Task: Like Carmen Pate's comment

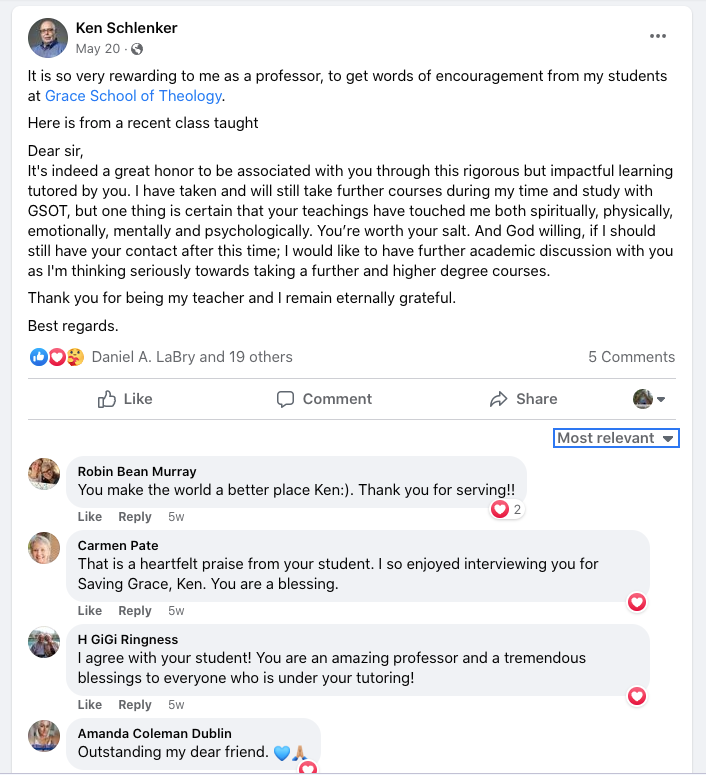Action: pos(89,610)
